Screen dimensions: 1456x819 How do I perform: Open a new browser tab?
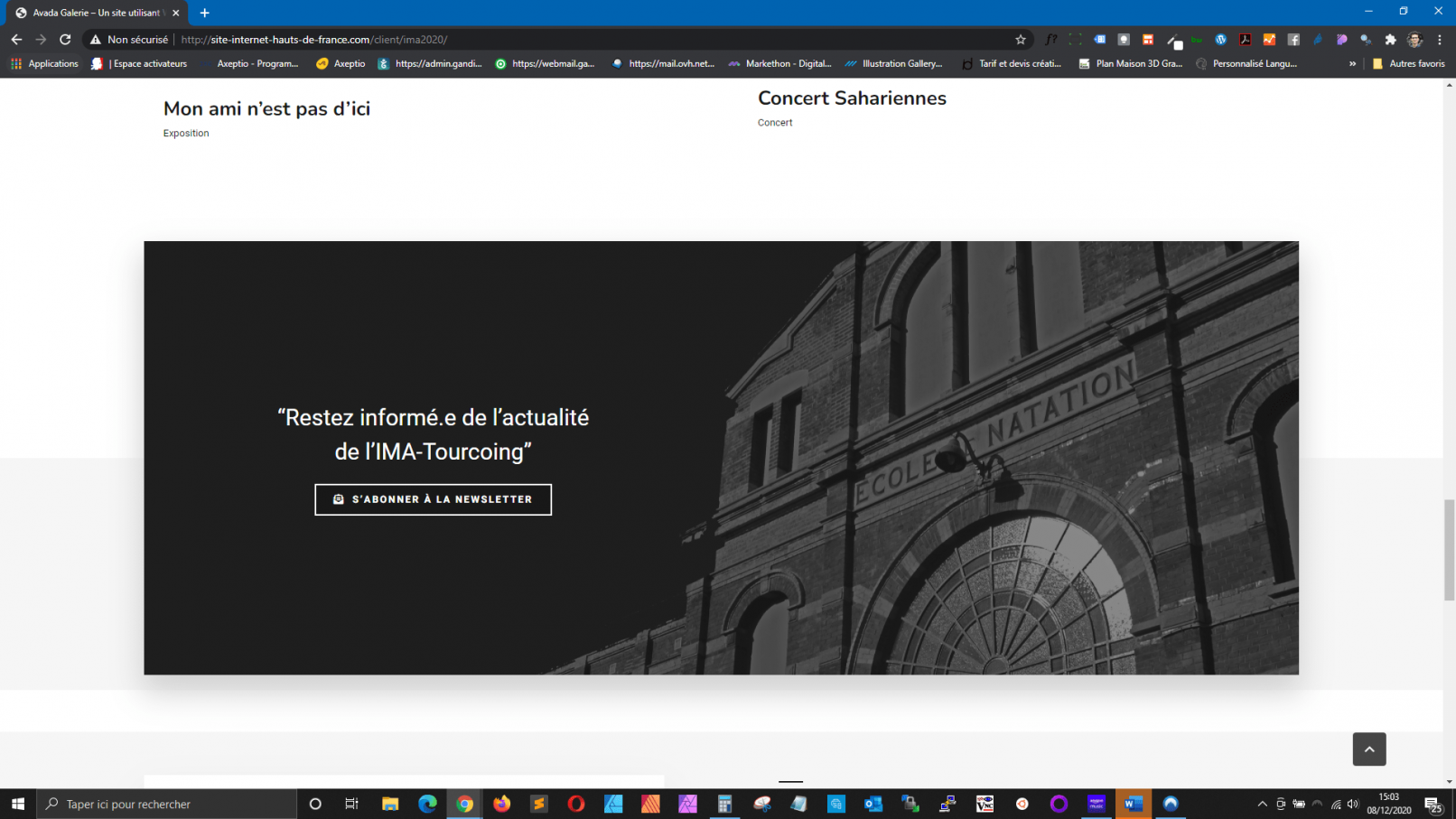pos(205,13)
